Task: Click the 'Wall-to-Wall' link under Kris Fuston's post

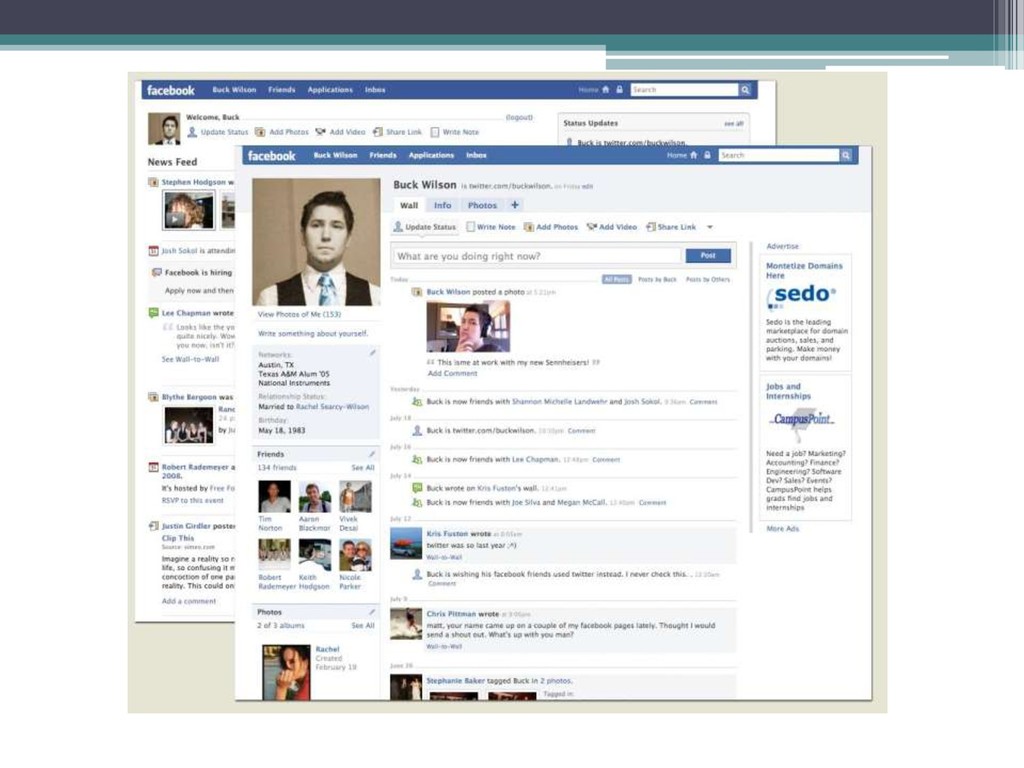Action: coord(444,557)
